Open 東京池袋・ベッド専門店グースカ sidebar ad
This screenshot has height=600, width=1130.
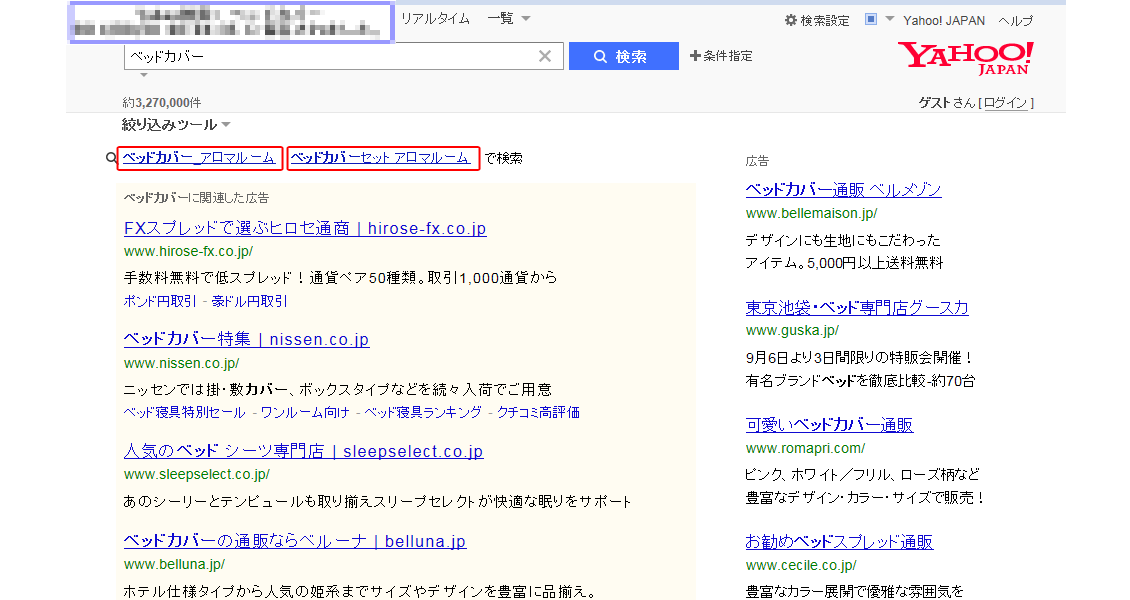857,308
